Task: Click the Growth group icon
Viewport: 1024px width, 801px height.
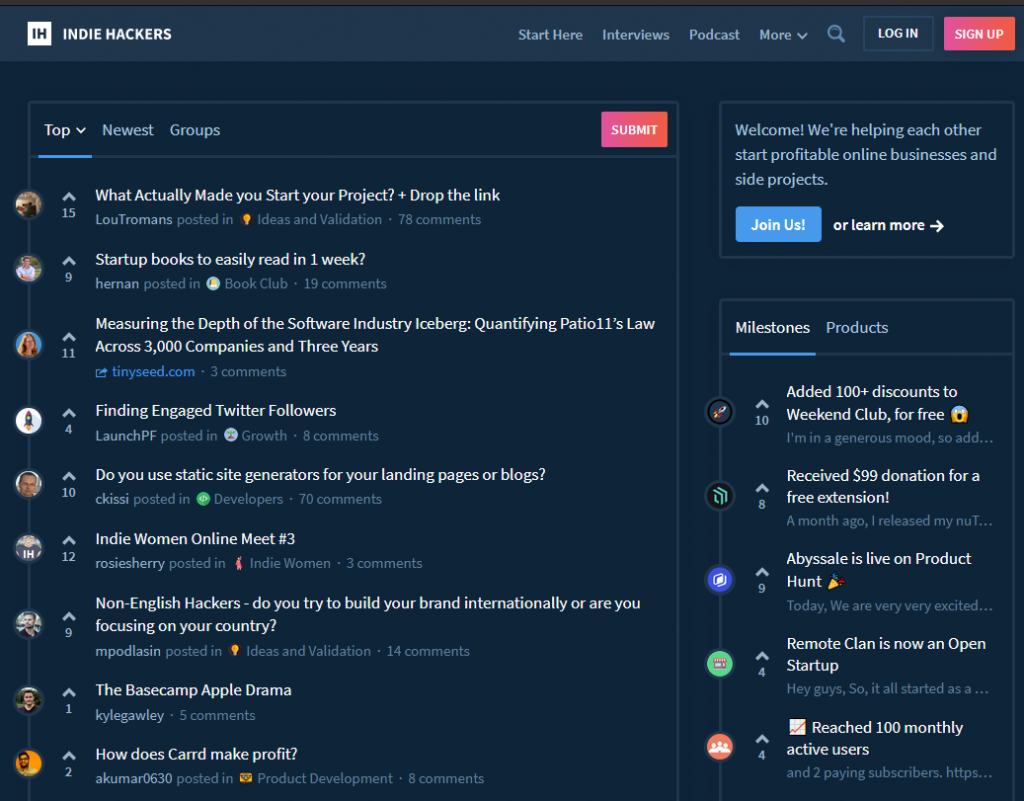Action: 231,435
